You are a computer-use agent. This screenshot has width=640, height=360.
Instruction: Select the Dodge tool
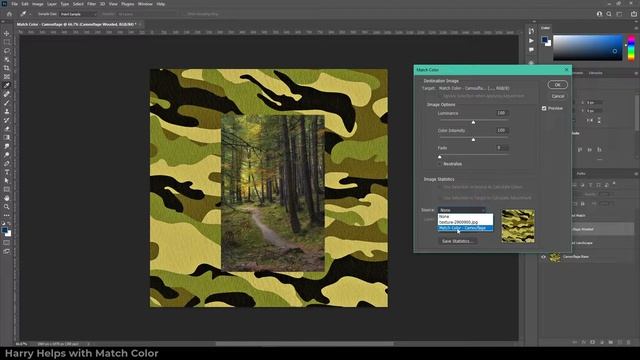(7, 155)
